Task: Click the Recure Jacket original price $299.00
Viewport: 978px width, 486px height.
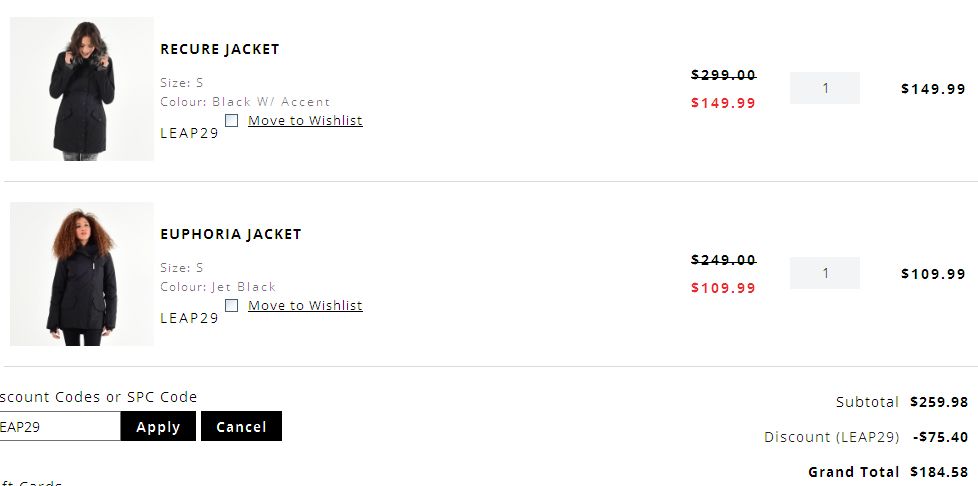Action: pos(724,75)
